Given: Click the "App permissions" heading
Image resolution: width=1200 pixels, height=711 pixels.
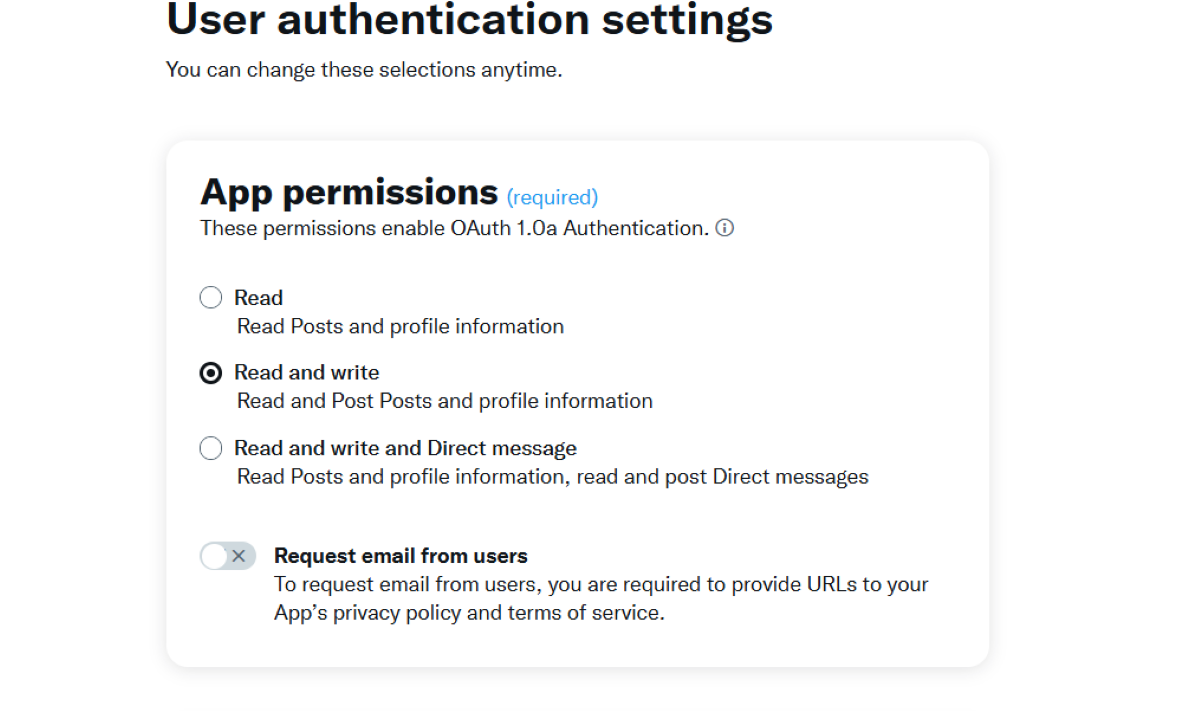Looking at the screenshot, I should (x=348, y=191).
